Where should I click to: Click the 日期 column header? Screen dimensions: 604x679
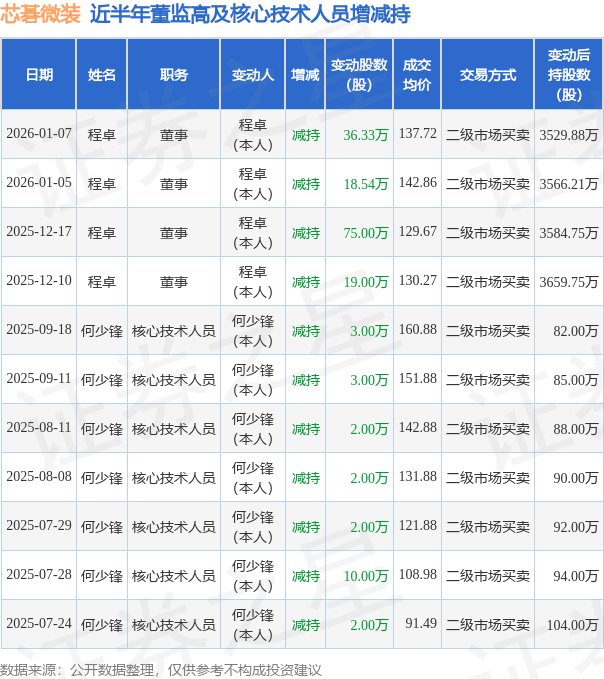click(39, 74)
